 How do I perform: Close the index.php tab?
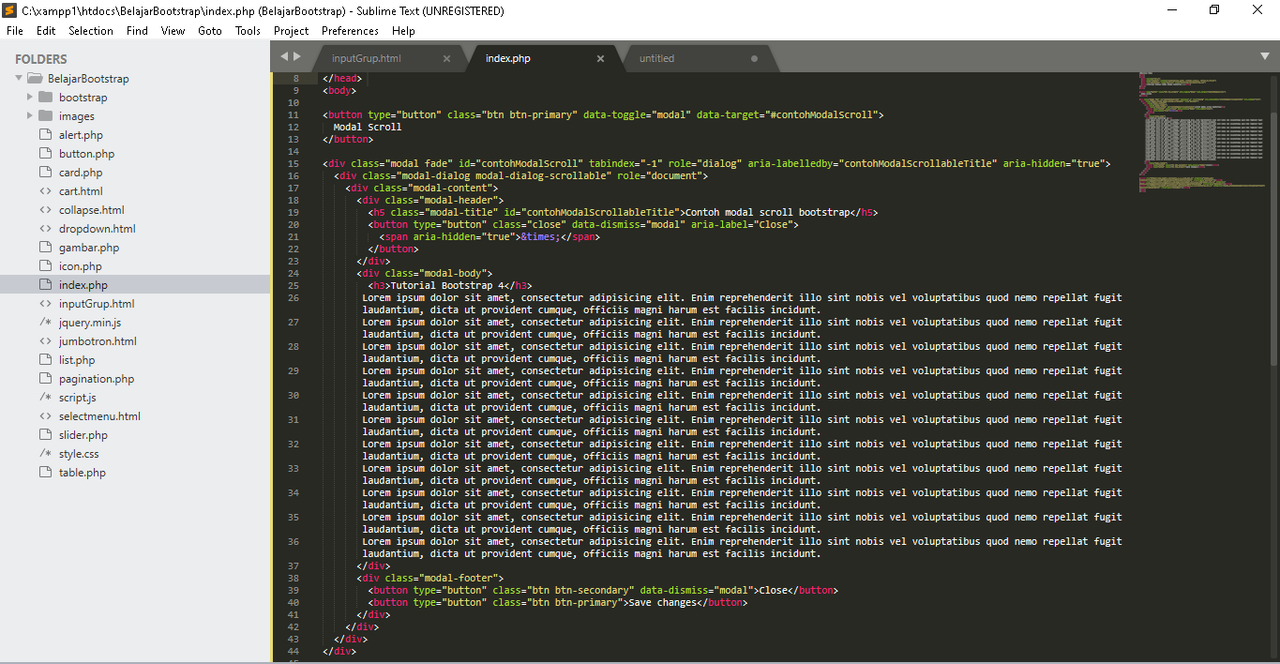tap(601, 59)
